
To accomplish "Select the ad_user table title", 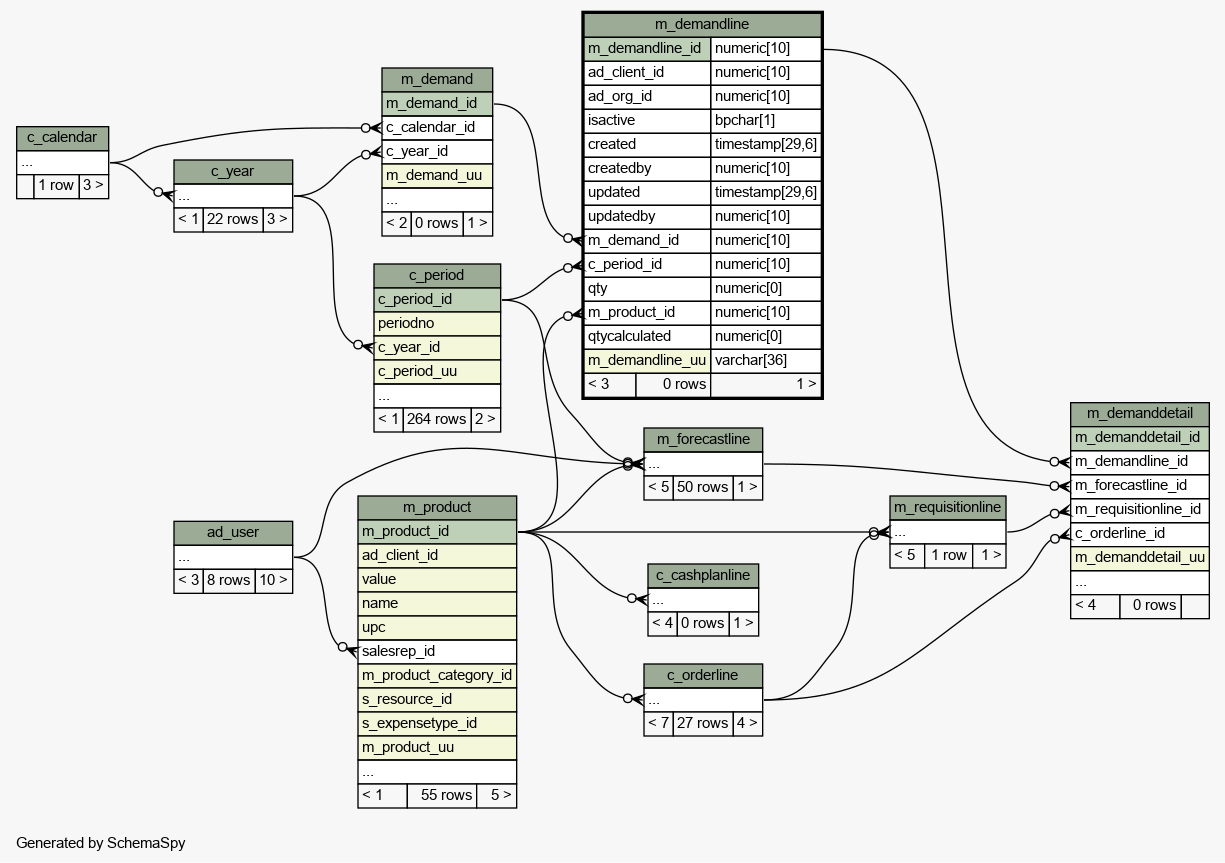I will (x=233, y=532).
